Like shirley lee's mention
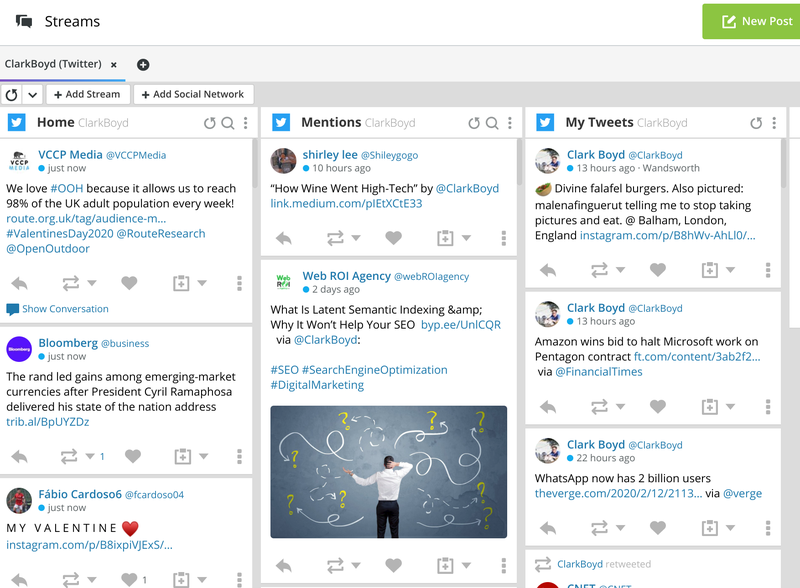This screenshot has width=800, height=588. (x=393, y=238)
